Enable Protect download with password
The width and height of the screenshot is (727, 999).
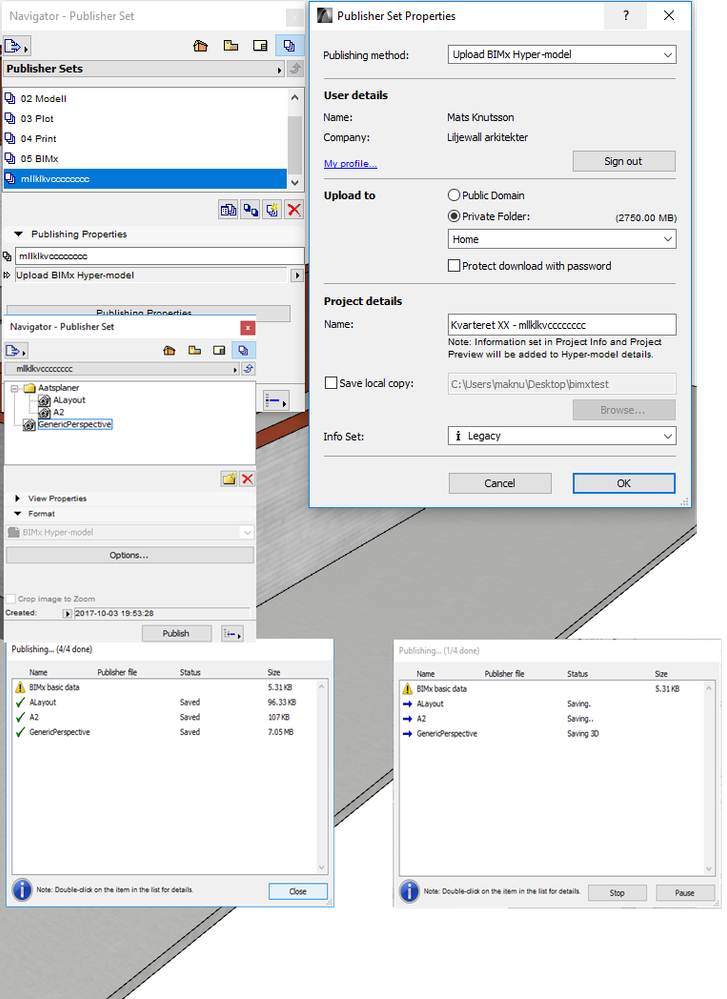[454, 266]
